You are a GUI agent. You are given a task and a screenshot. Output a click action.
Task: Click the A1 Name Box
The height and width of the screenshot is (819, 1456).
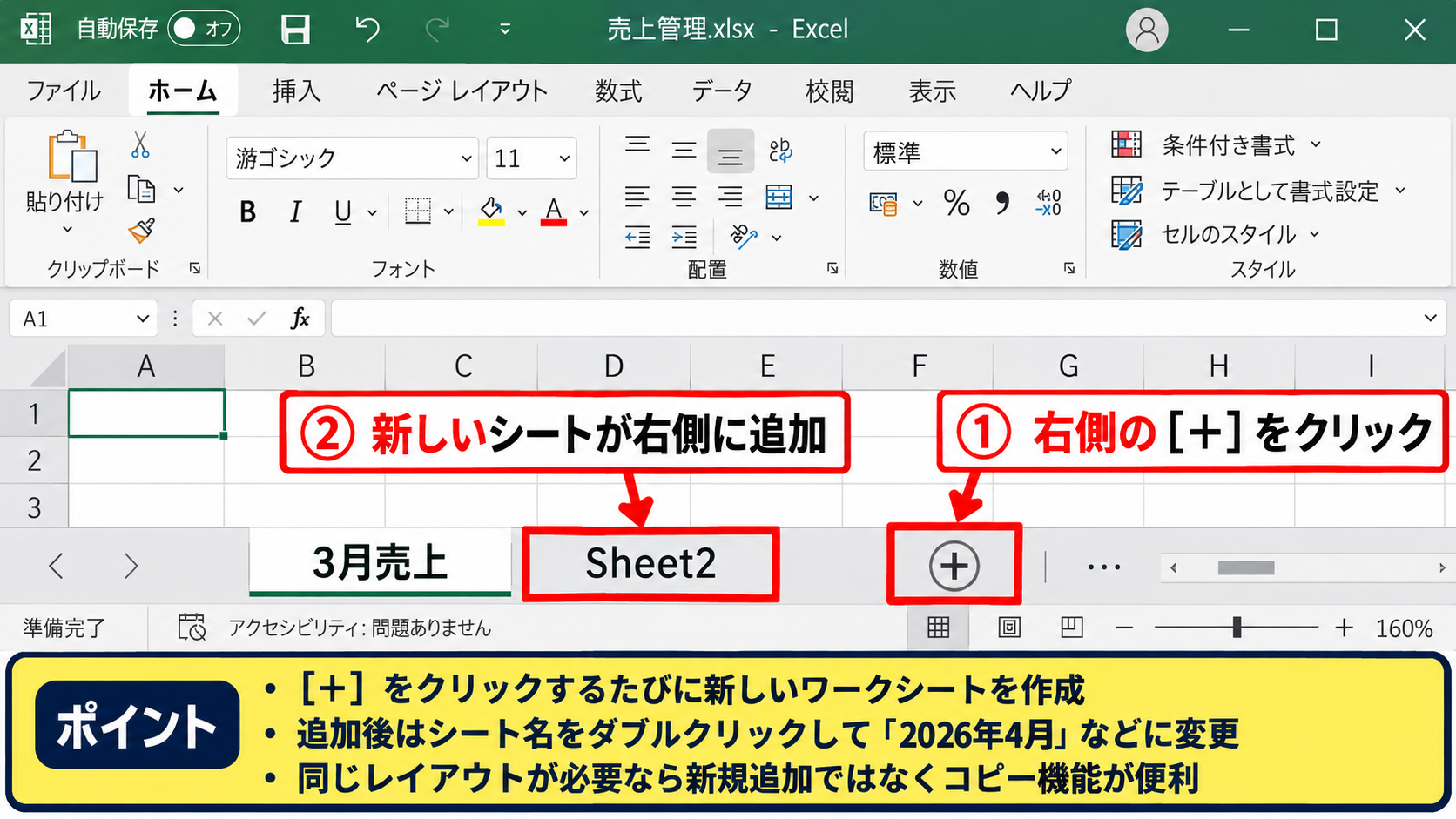[x=84, y=319]
